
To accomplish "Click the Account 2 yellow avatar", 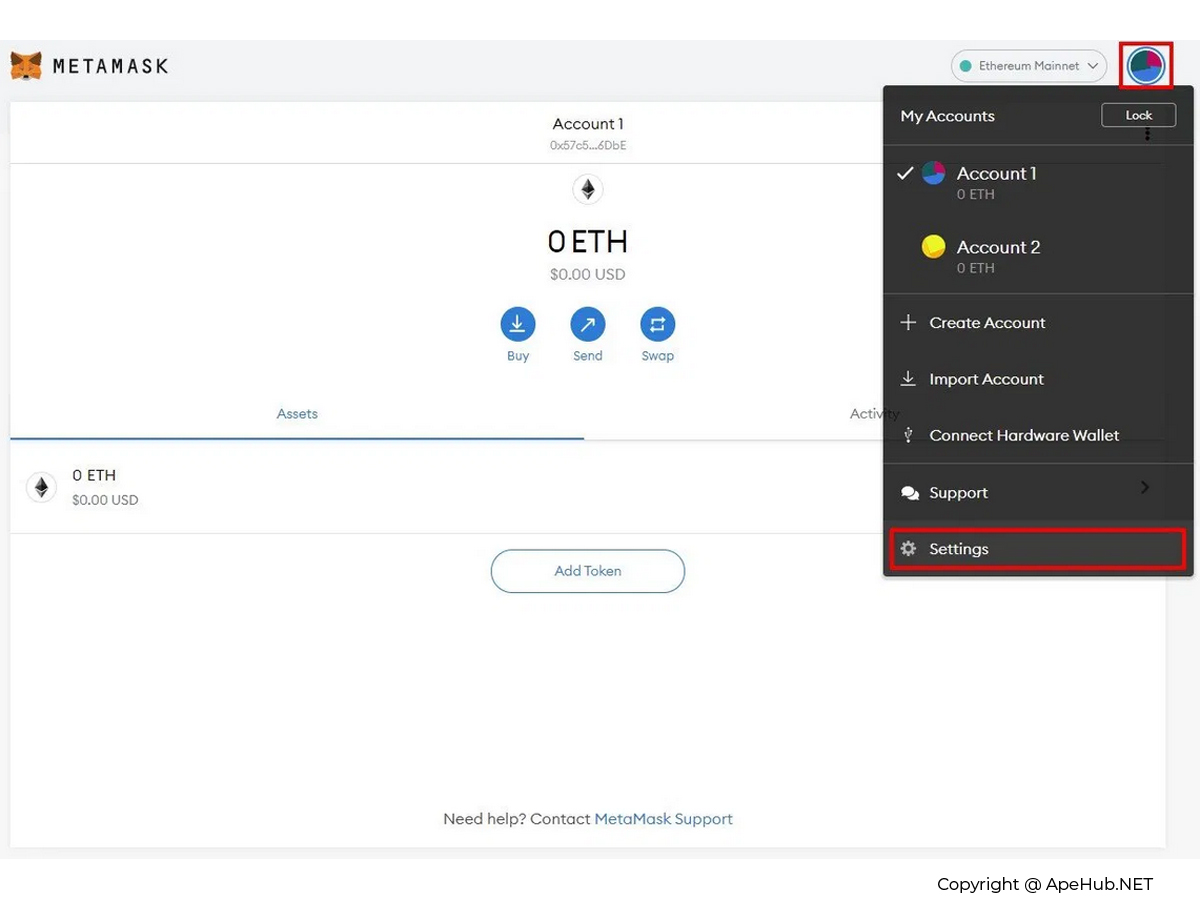I will click(933, 247).
